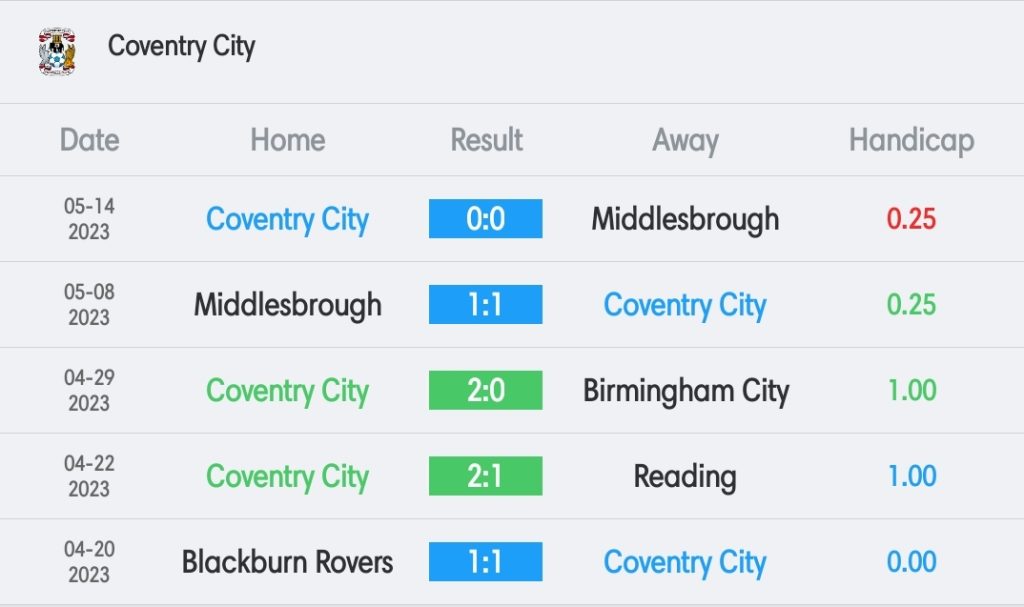
Task: Open the 0:0 result against Middlesbrough
Action: coord(485,218)
